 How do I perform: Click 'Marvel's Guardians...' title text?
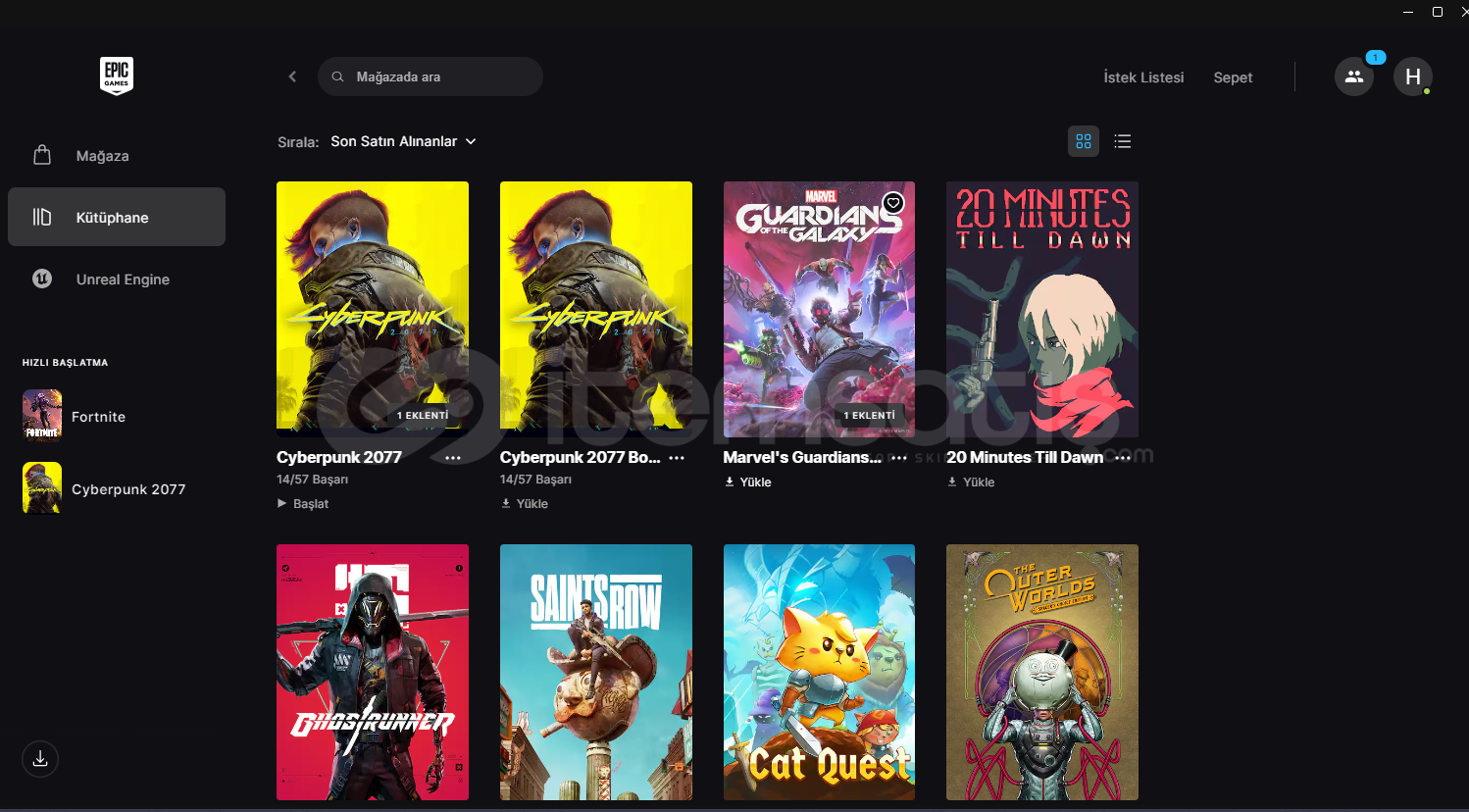(x=802, y=457)
